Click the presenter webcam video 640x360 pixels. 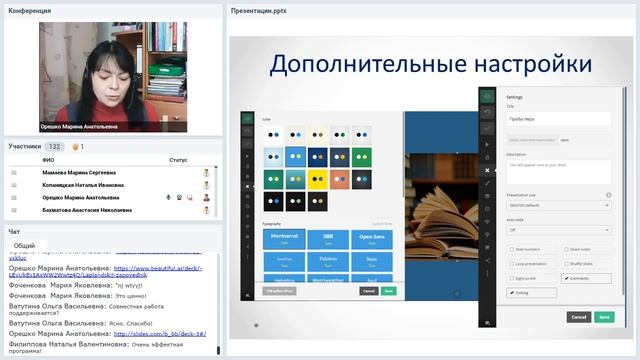click(x=113, y=77)
